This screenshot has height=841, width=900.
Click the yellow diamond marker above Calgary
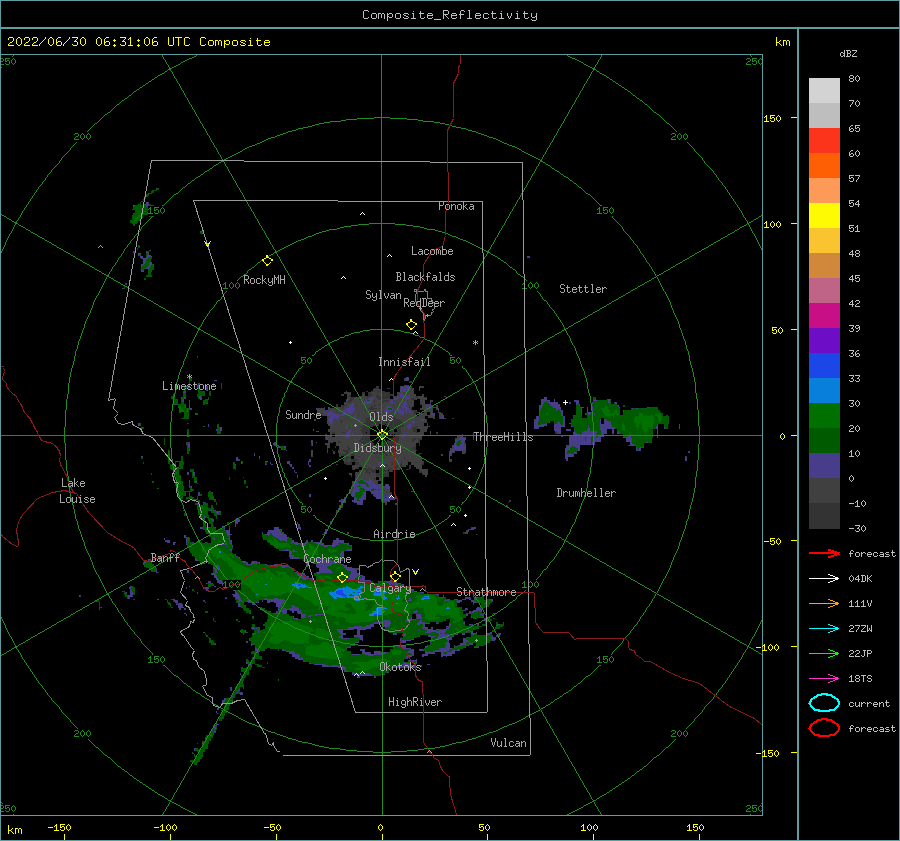point(395,576)
